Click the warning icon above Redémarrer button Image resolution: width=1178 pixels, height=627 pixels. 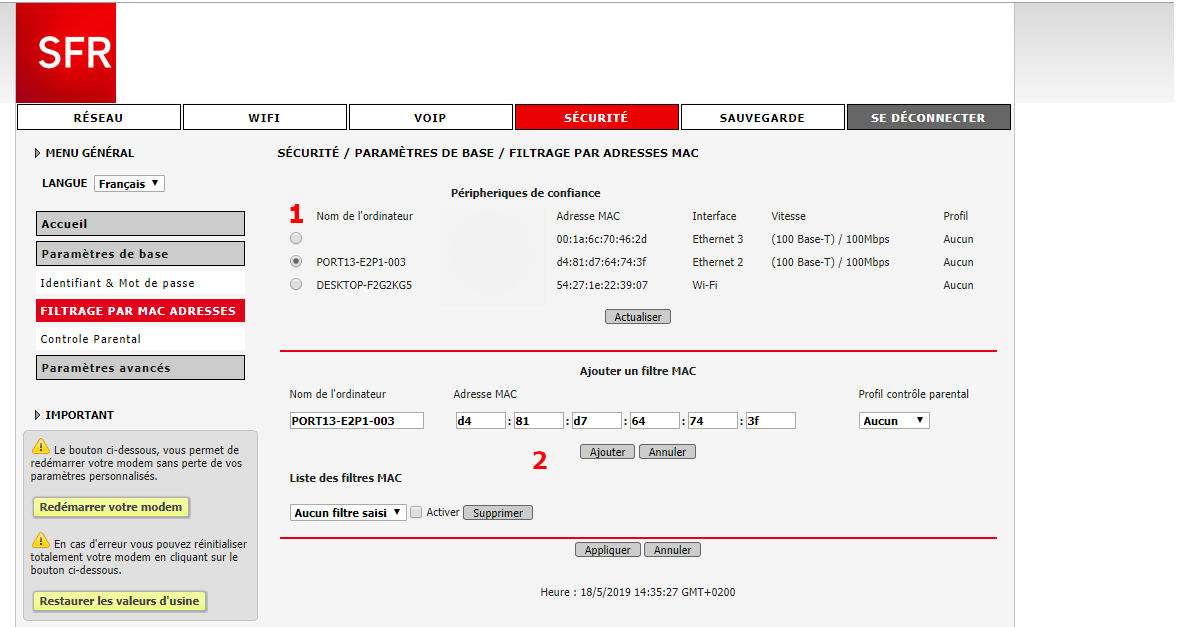point(41,447)
